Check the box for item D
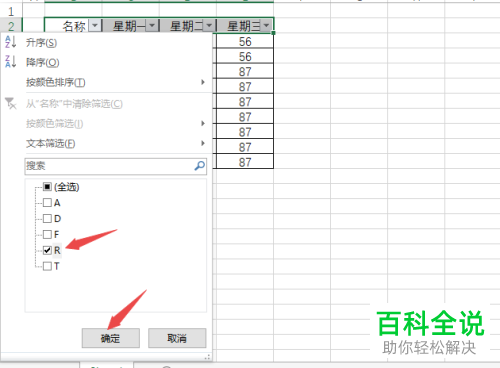 (47, 219)
